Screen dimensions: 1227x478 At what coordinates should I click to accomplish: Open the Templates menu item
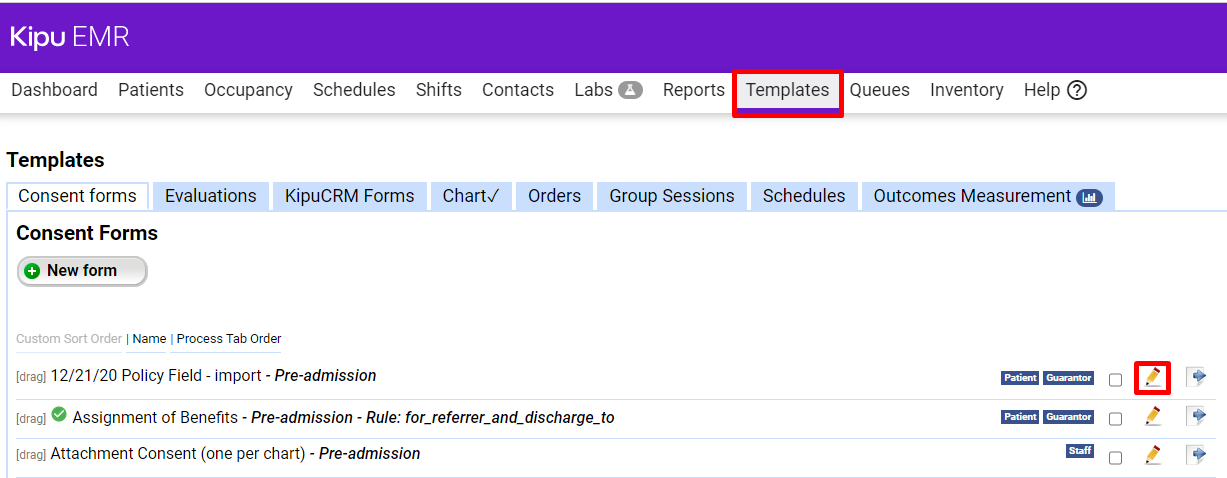coord(787,90)
